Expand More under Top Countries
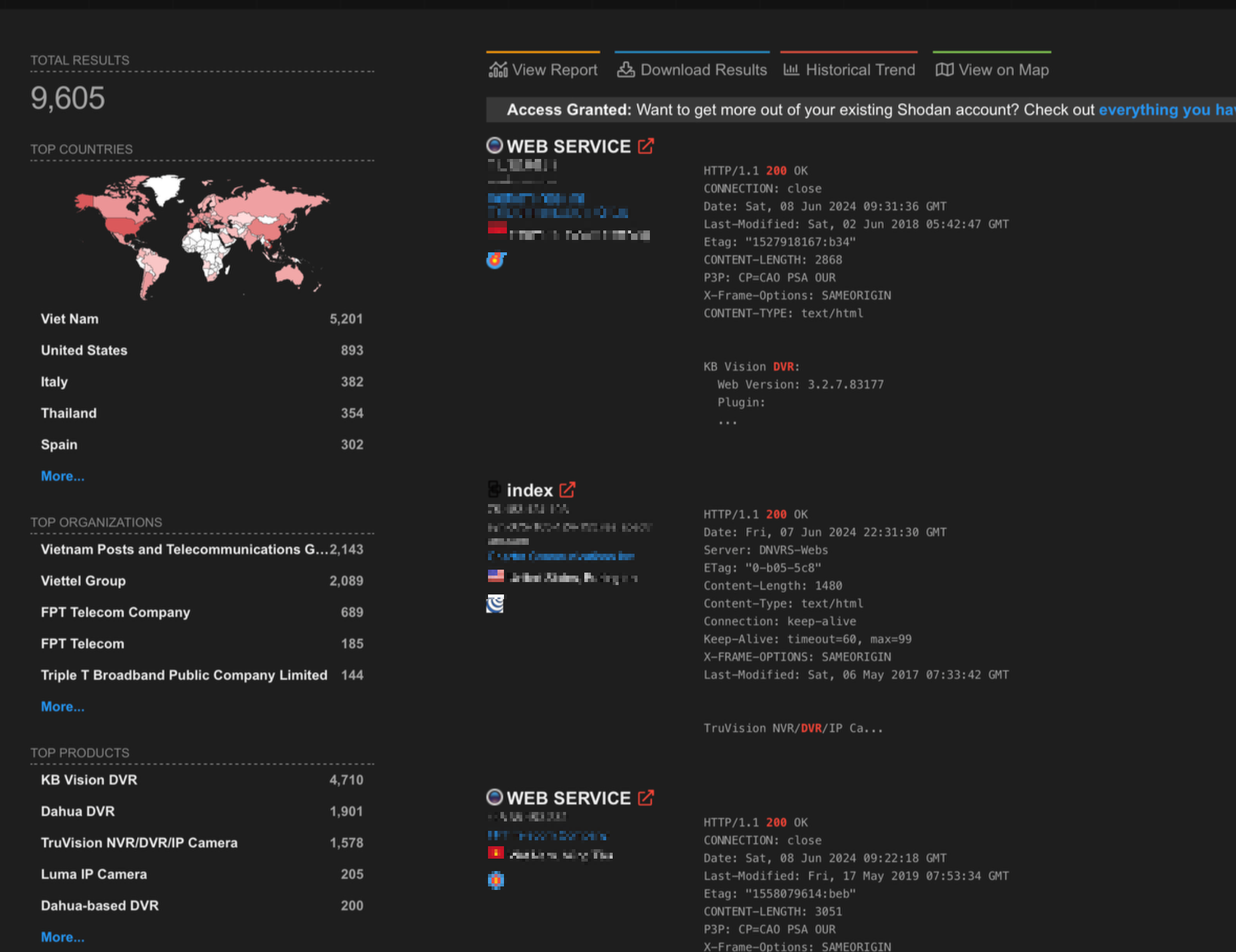This screenshot has height=952, width=1236. click(63, 476)
